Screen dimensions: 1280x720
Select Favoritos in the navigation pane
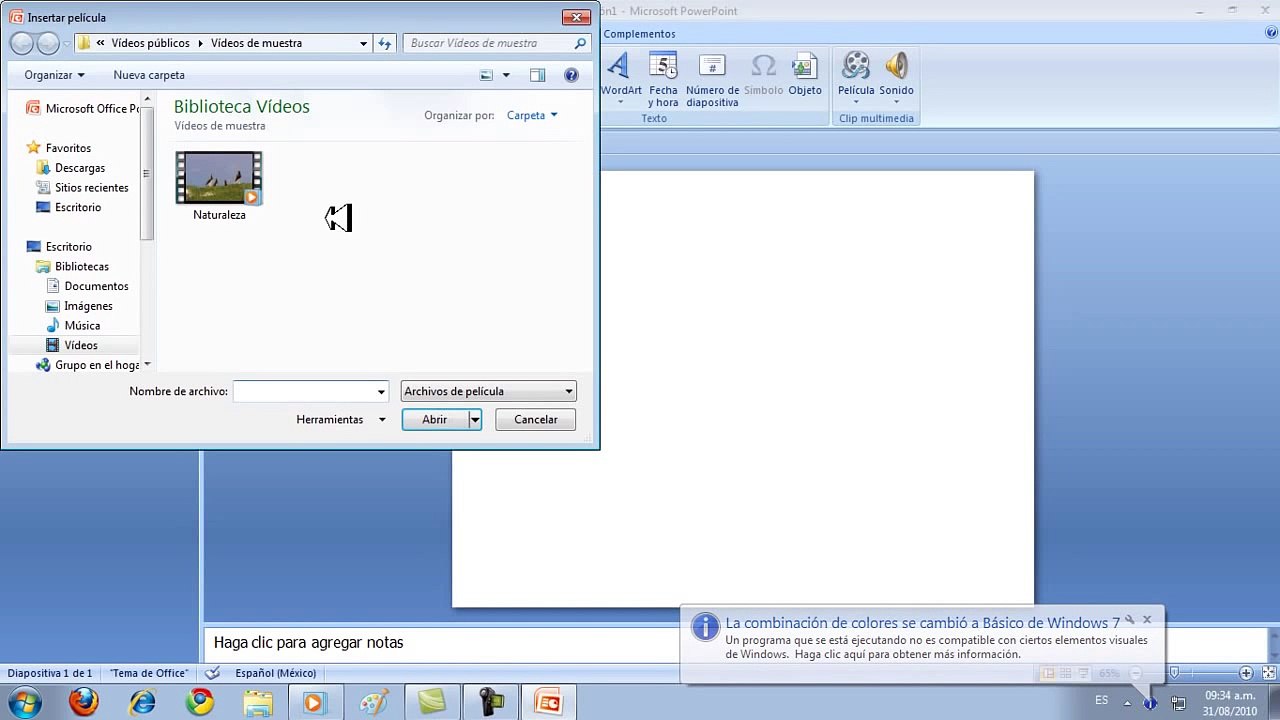pyautogui.click(x=59, y=148)
